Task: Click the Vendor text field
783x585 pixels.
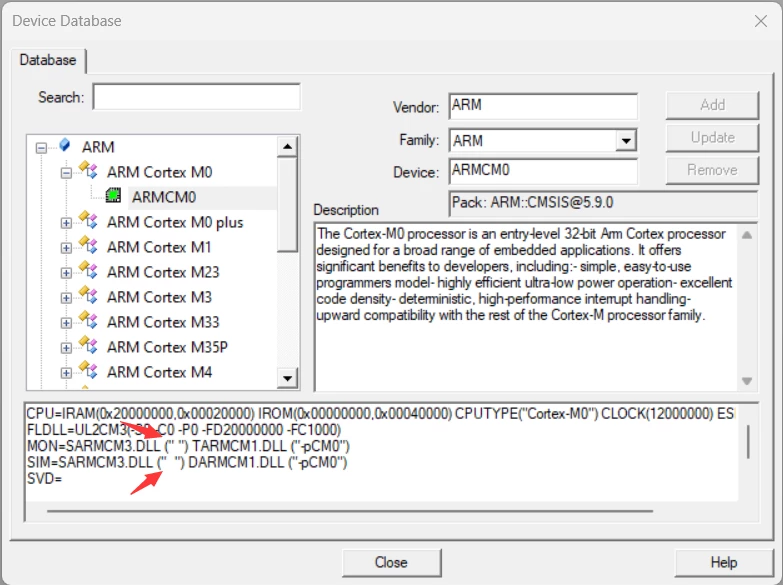Action: coord(543,106)
